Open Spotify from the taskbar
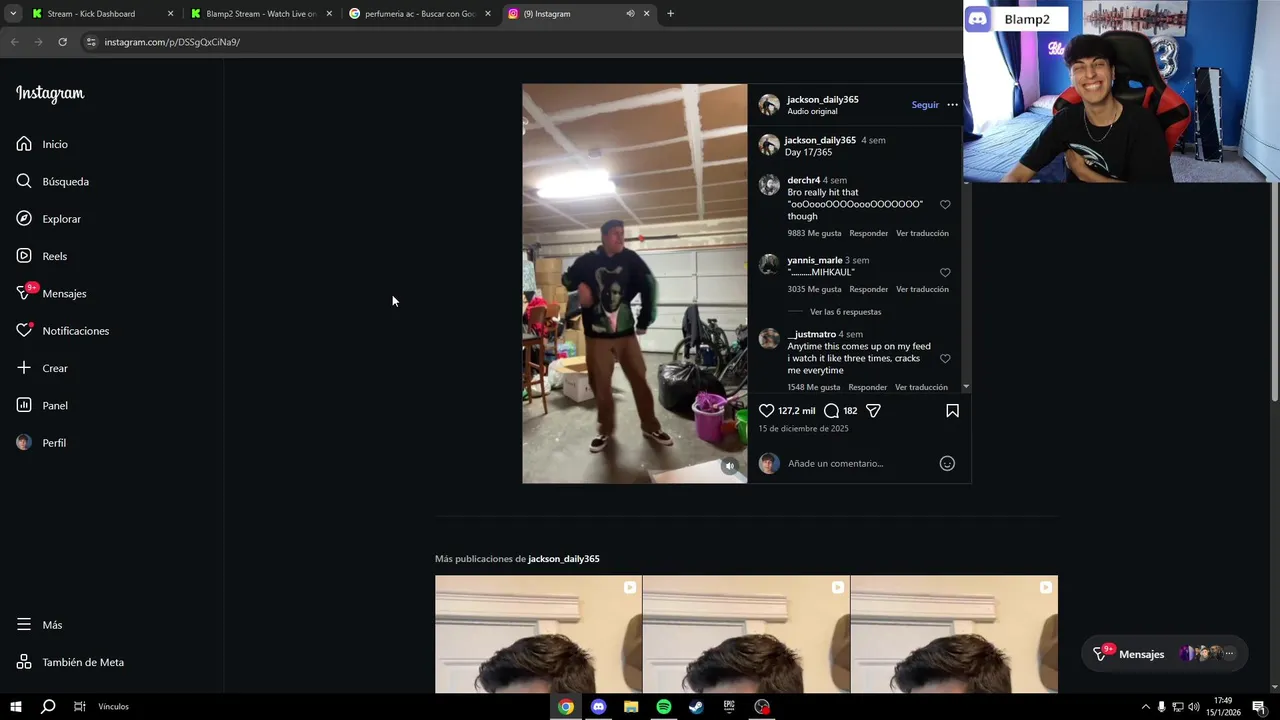 (664, 707)
